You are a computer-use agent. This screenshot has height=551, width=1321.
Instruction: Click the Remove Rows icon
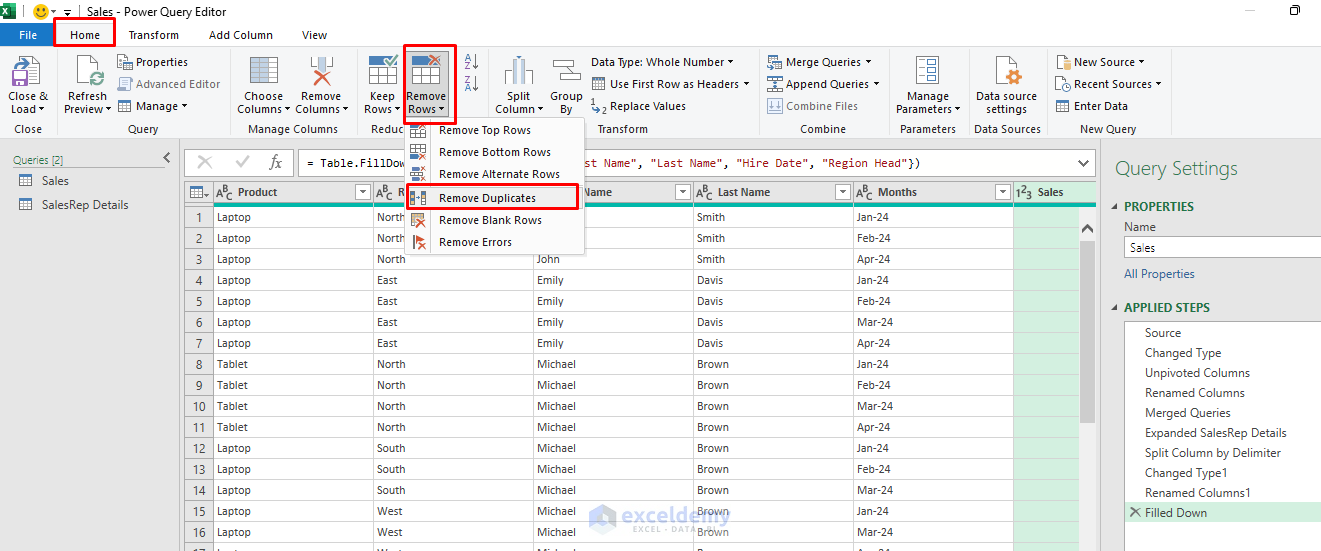pos(427,70)
